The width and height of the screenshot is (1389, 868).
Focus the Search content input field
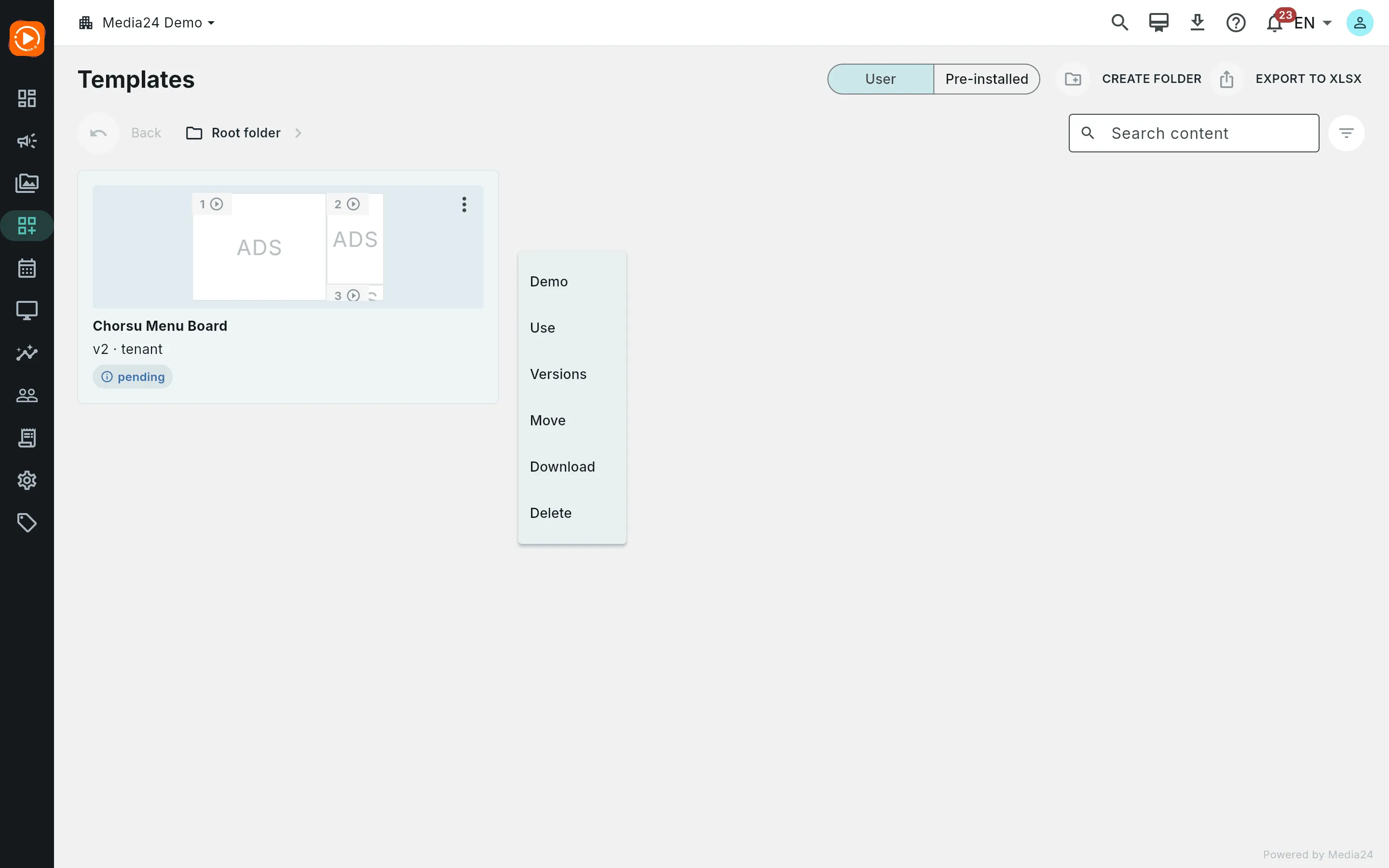pyautogui.click(x=1194, y=133)
